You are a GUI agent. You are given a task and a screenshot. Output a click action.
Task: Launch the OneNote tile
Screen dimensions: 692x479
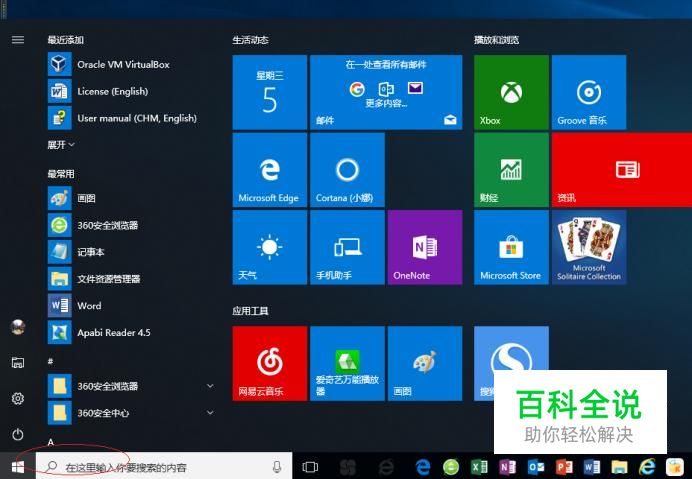pos(425,247)
